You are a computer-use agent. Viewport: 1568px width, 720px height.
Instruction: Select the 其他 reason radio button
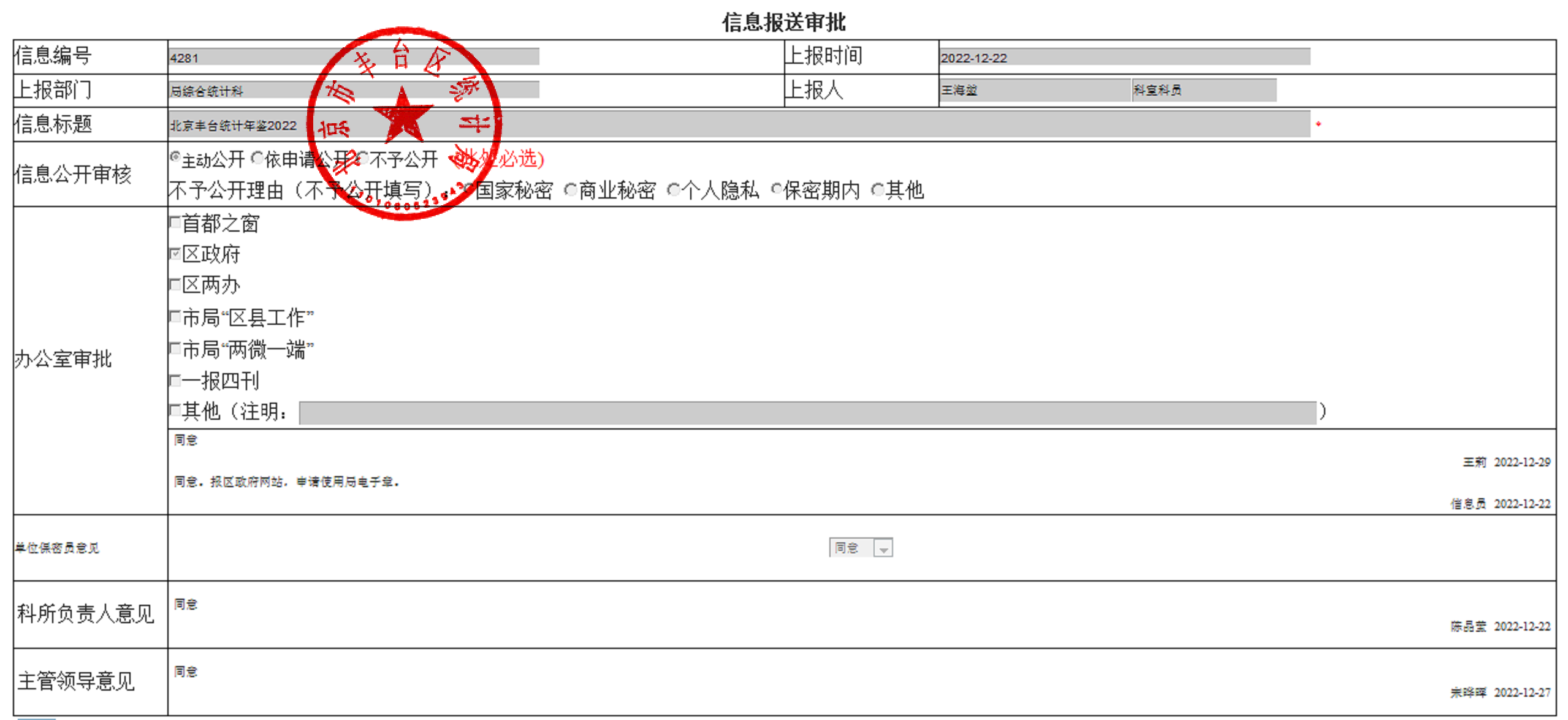[x=878, y=190]
